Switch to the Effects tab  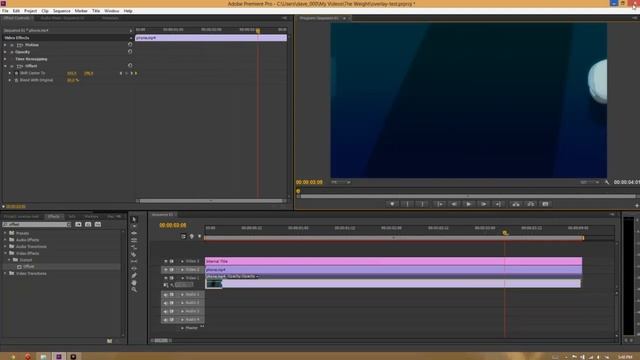click(53, 216)
